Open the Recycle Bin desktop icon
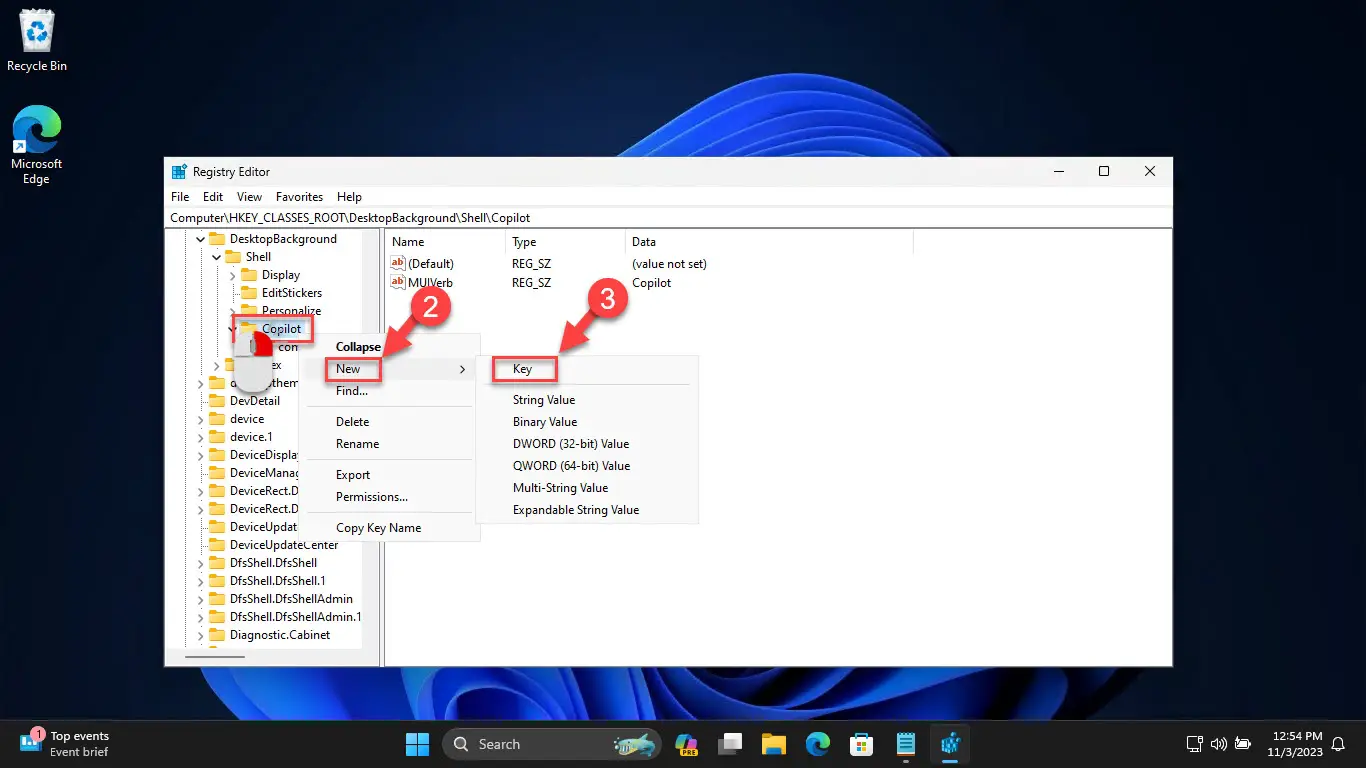1366x768 pixels. click(37, 40)
